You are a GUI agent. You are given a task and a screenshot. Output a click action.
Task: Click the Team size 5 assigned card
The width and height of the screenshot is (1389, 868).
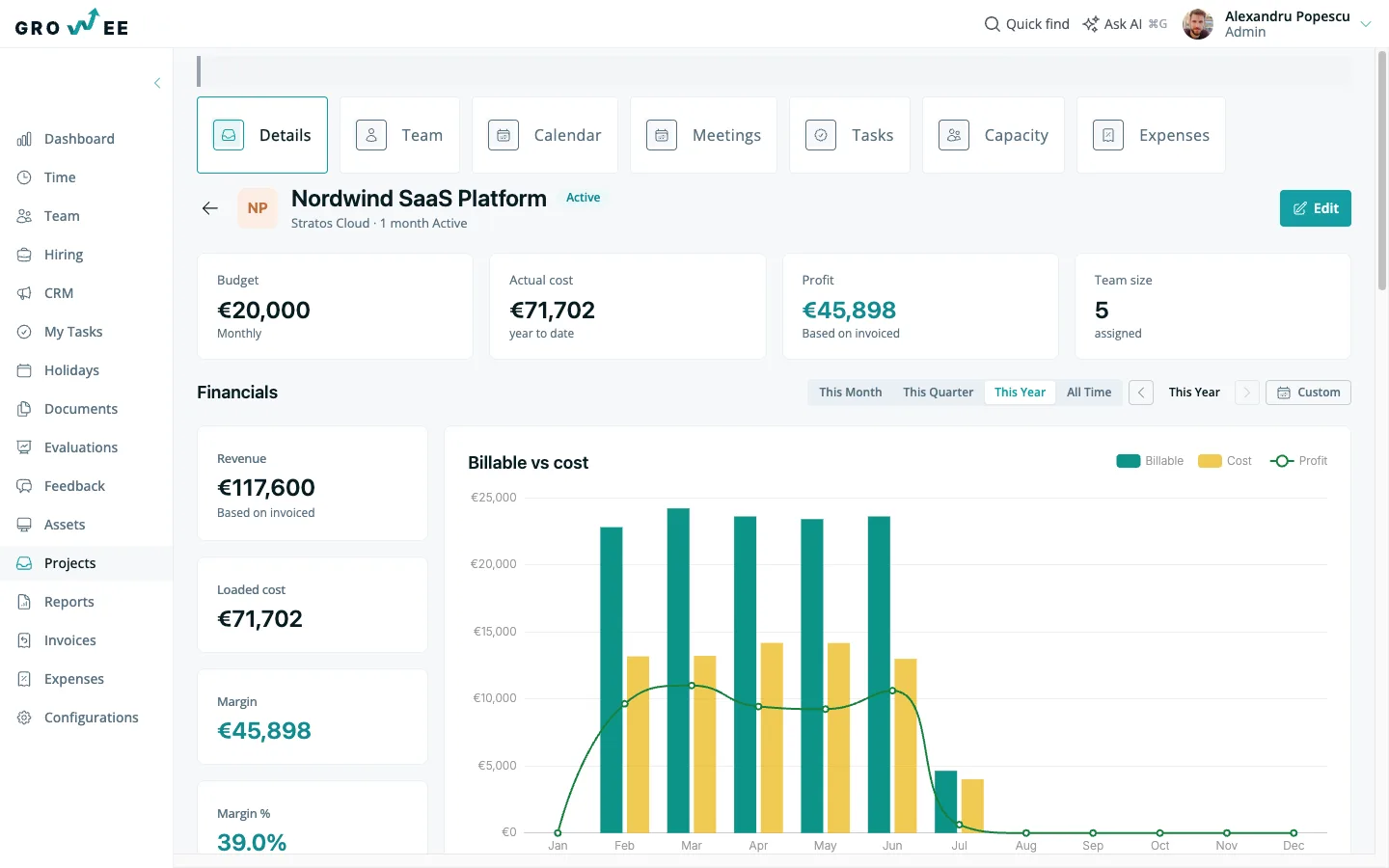point(1212,307)
